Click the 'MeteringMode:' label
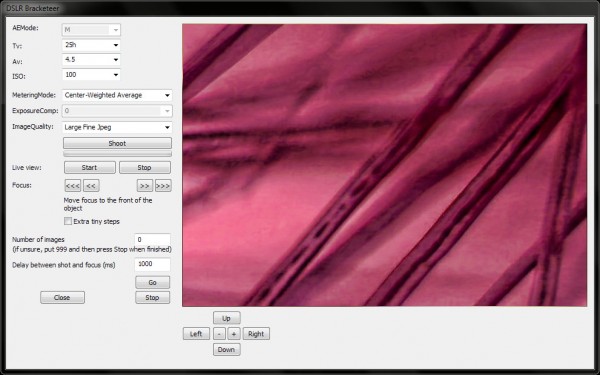The image size is (600, 375). tap(34, 95)
